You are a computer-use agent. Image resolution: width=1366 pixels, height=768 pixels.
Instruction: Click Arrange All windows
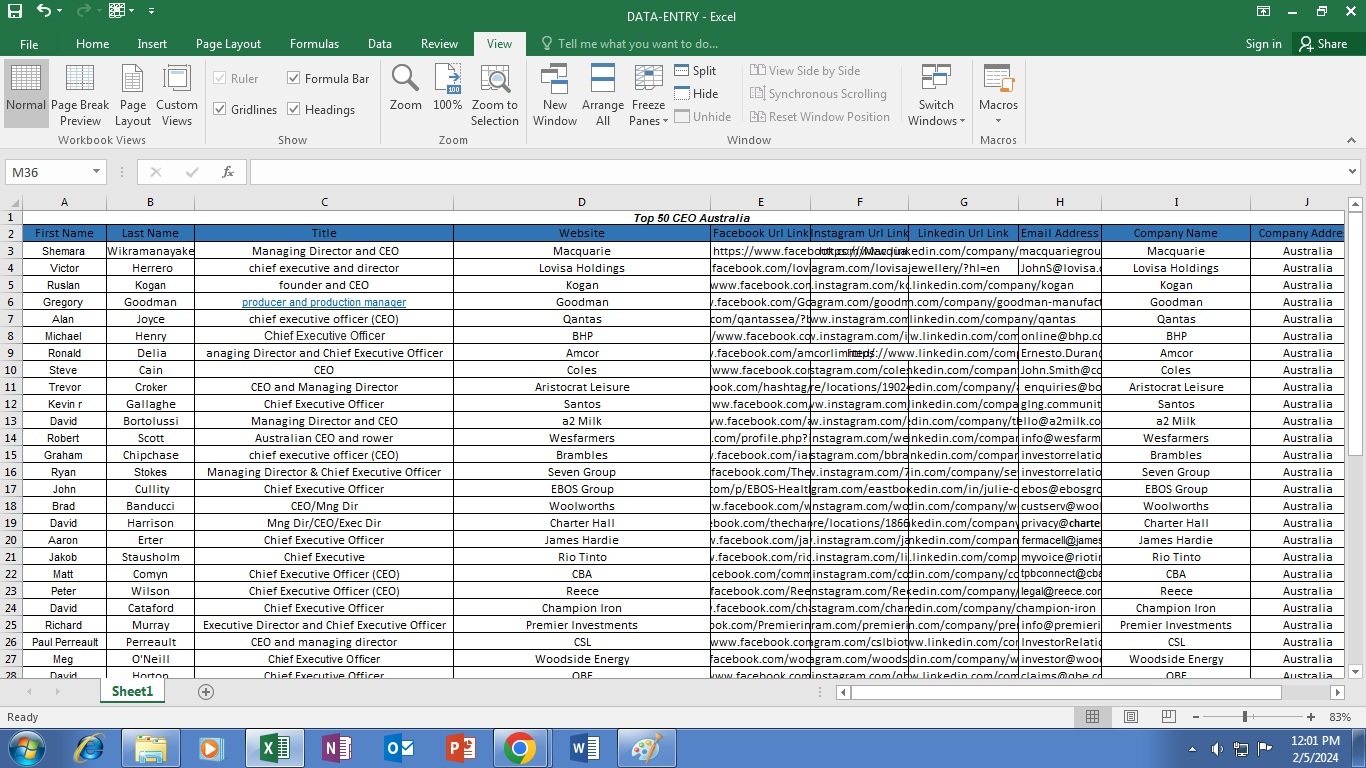click(x=603, y=94)
